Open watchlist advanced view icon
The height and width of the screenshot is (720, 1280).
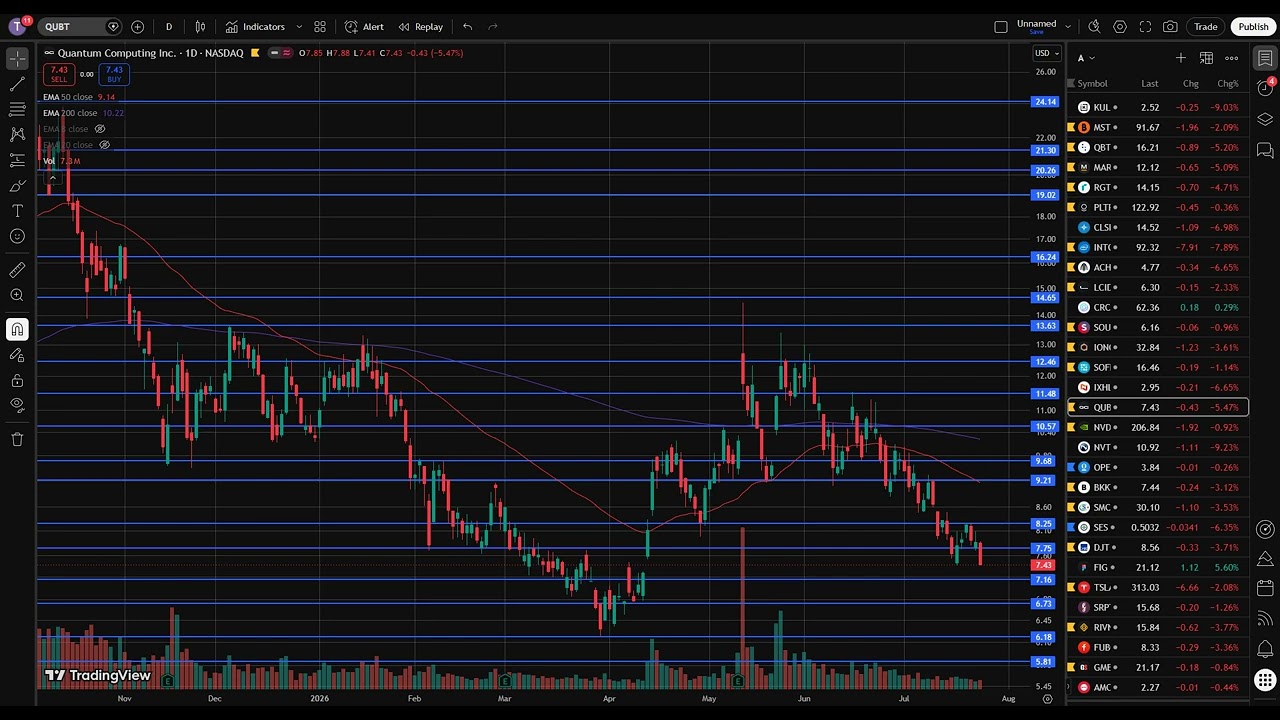1206,58
